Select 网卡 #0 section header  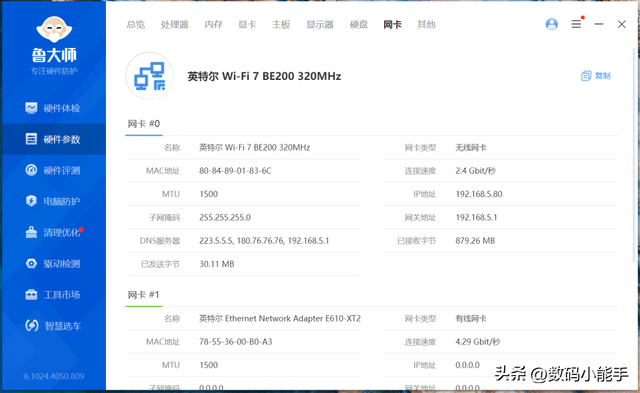point(144,124)
